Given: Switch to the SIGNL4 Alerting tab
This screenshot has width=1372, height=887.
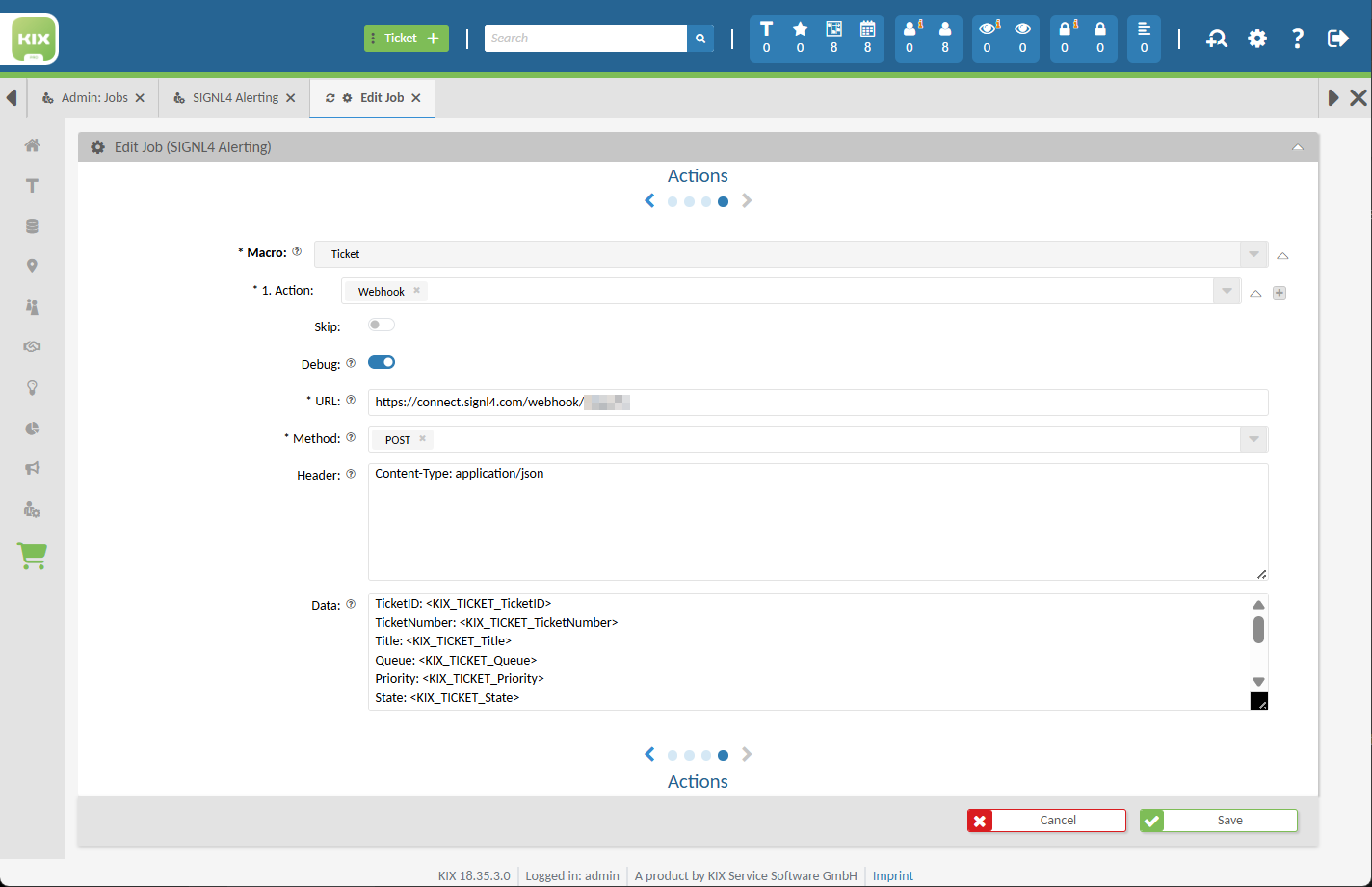Looking at the screenshot, I should [235, 98].
